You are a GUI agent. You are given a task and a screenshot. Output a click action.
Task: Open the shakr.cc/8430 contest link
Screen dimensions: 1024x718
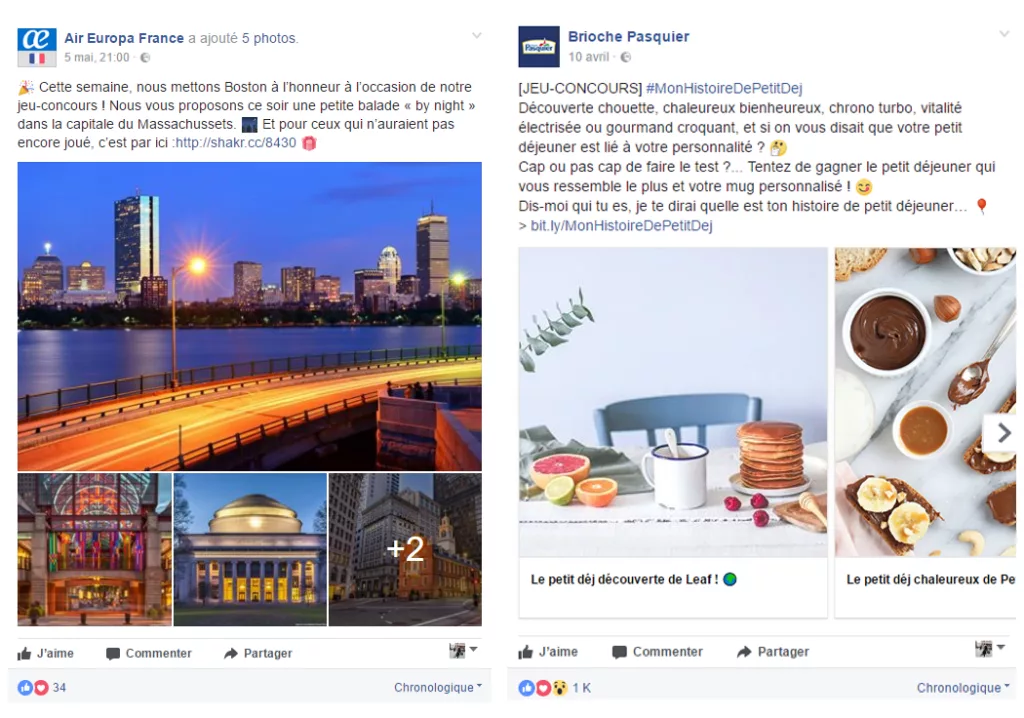[235, 142]
